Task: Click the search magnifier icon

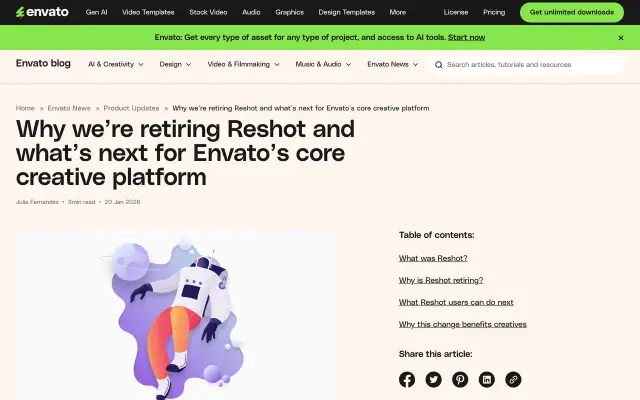Action: point(438,64)
